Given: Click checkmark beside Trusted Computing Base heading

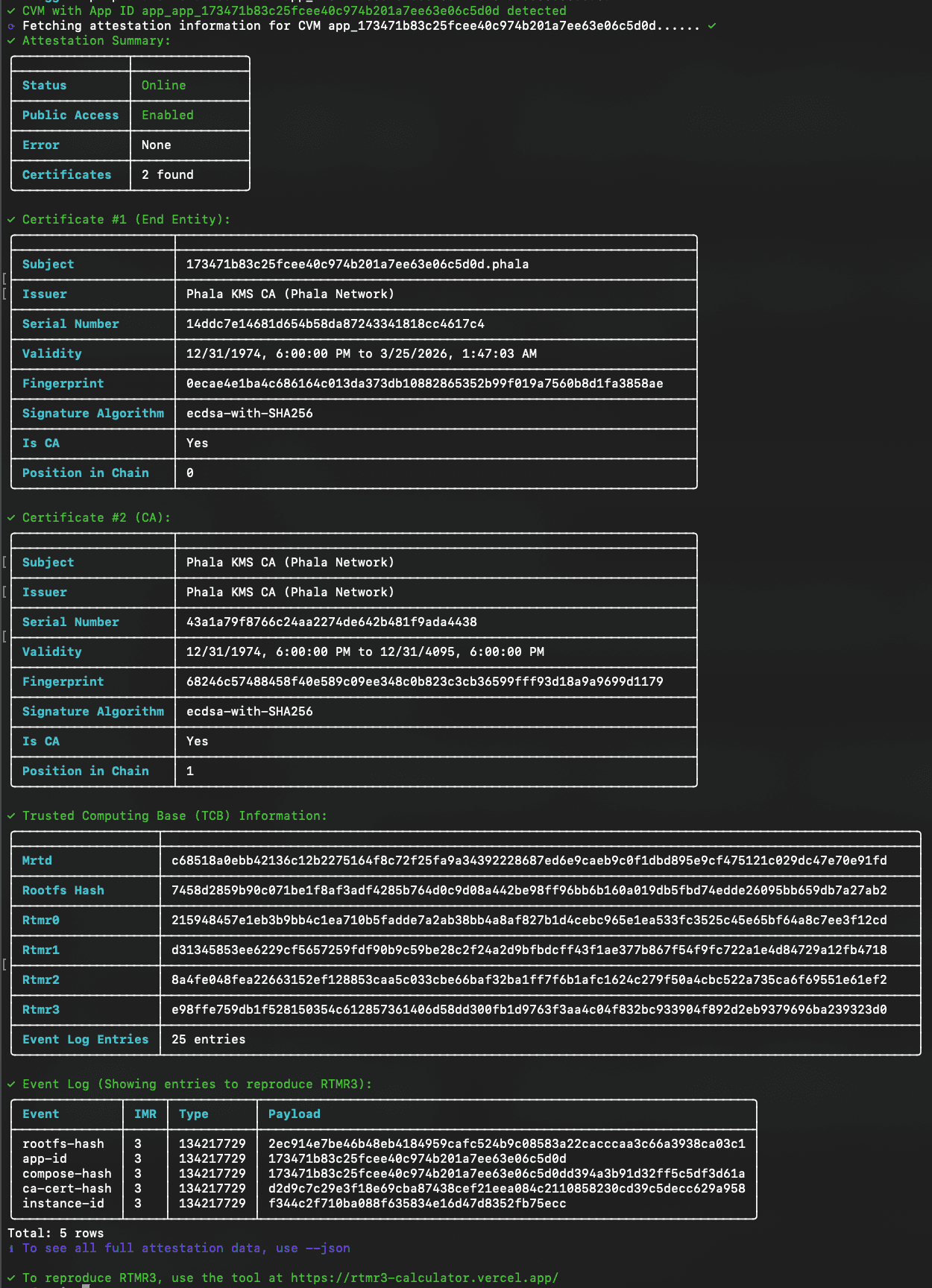Looking at the screenshot, I should tap(11, 816).
